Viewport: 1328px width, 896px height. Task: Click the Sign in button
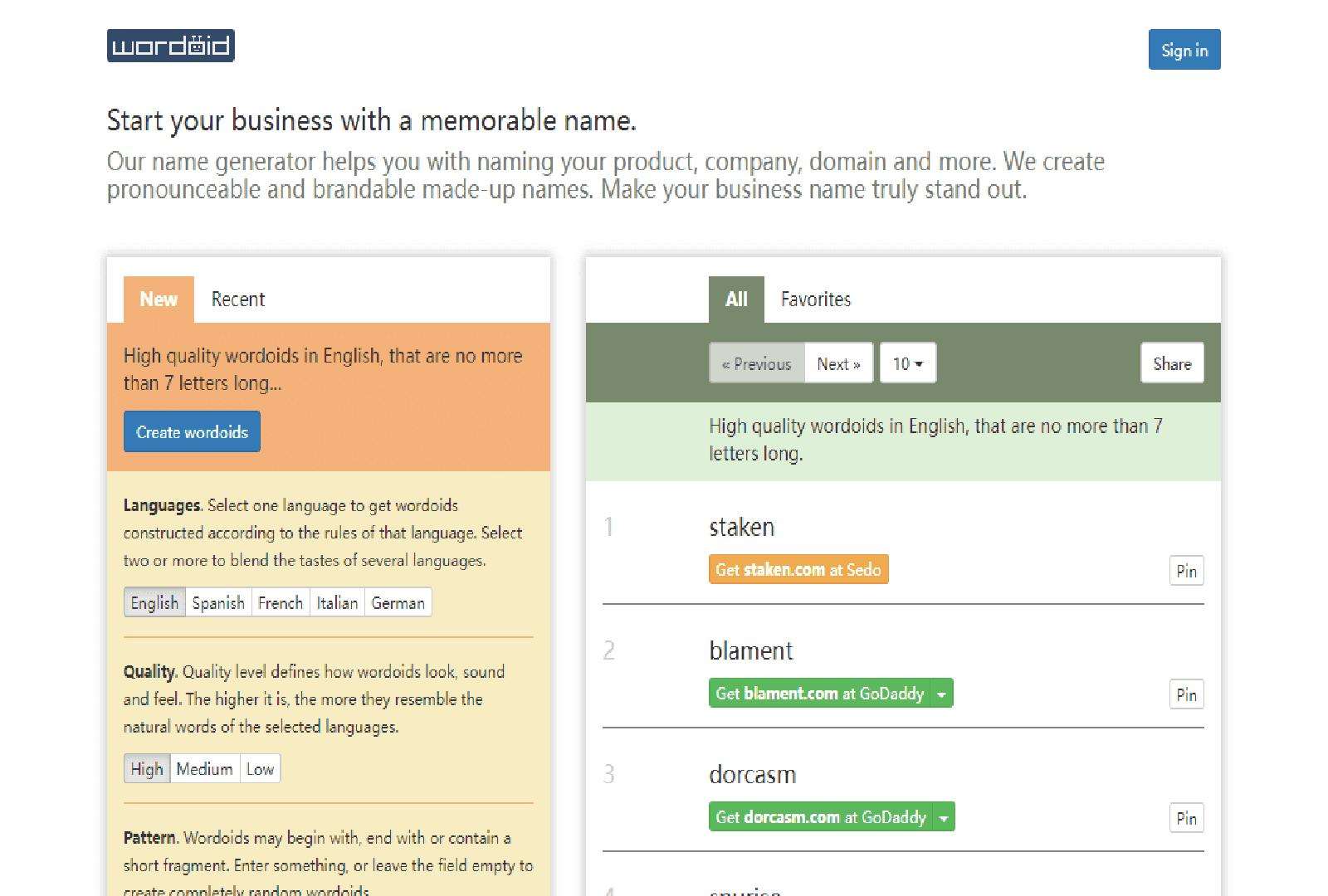(1184, 50)
